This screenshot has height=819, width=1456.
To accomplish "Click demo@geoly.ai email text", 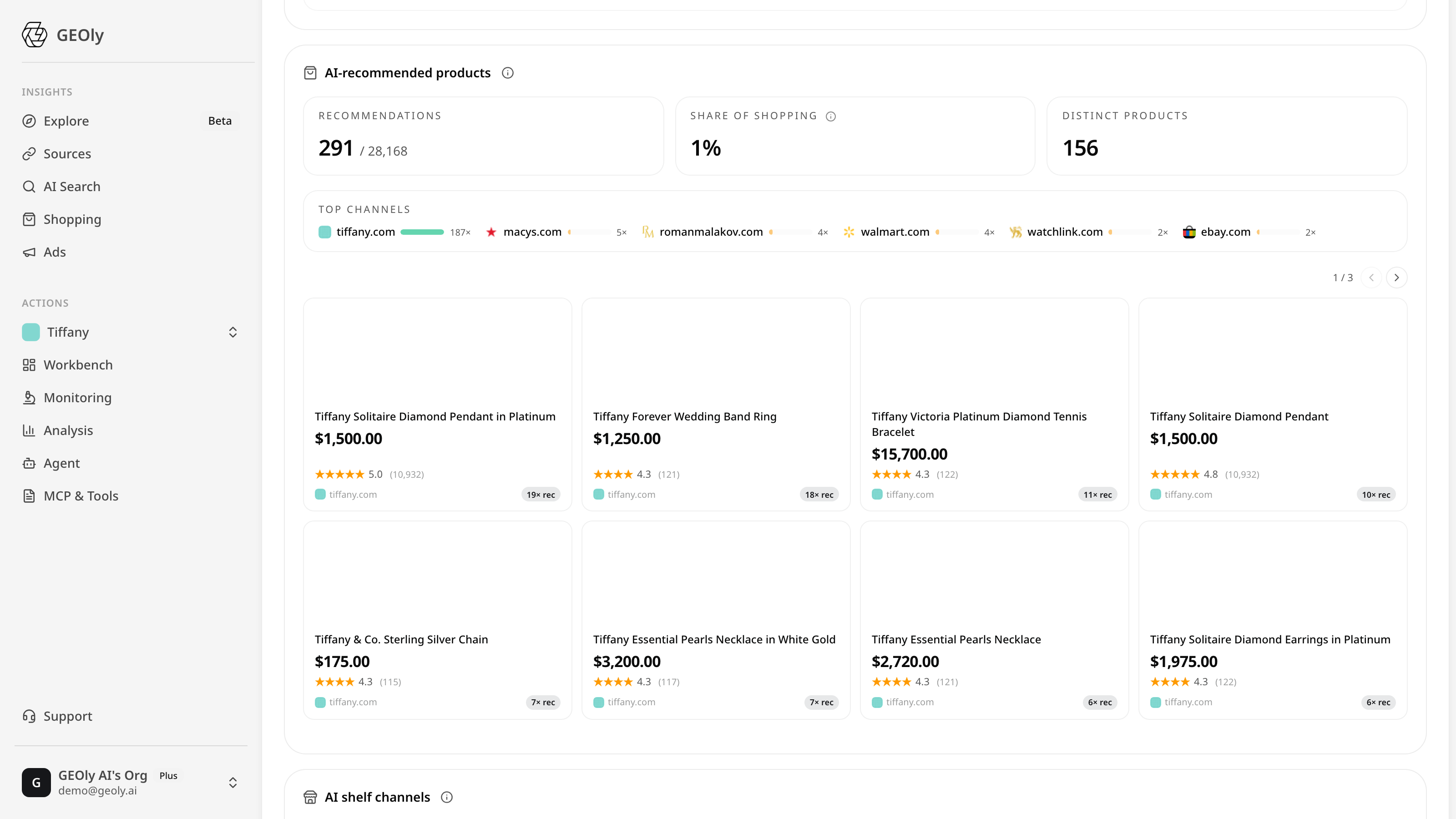I will click(x=97, y=791).
